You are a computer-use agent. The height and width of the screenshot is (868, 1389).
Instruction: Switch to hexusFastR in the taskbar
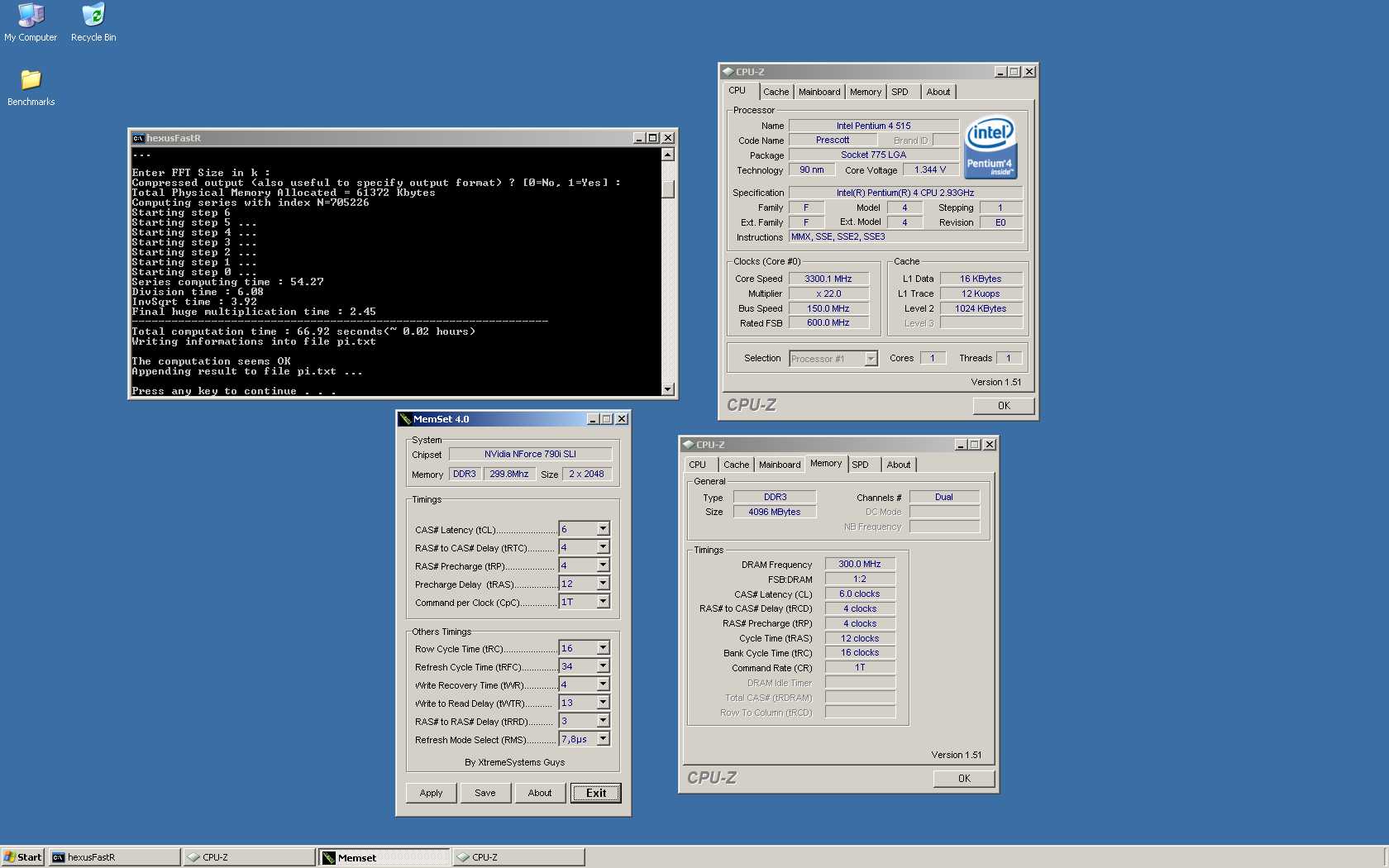(x=114, y=857)
